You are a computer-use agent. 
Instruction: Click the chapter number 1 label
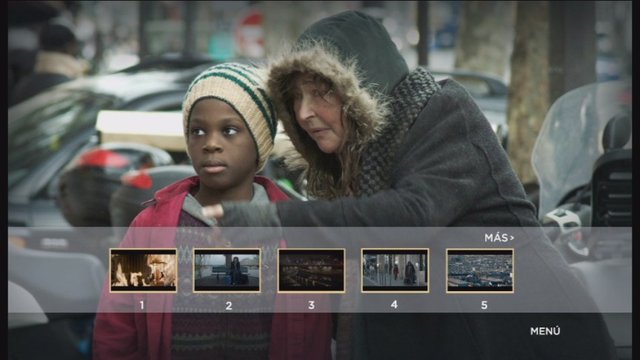(x=142, y=305)
